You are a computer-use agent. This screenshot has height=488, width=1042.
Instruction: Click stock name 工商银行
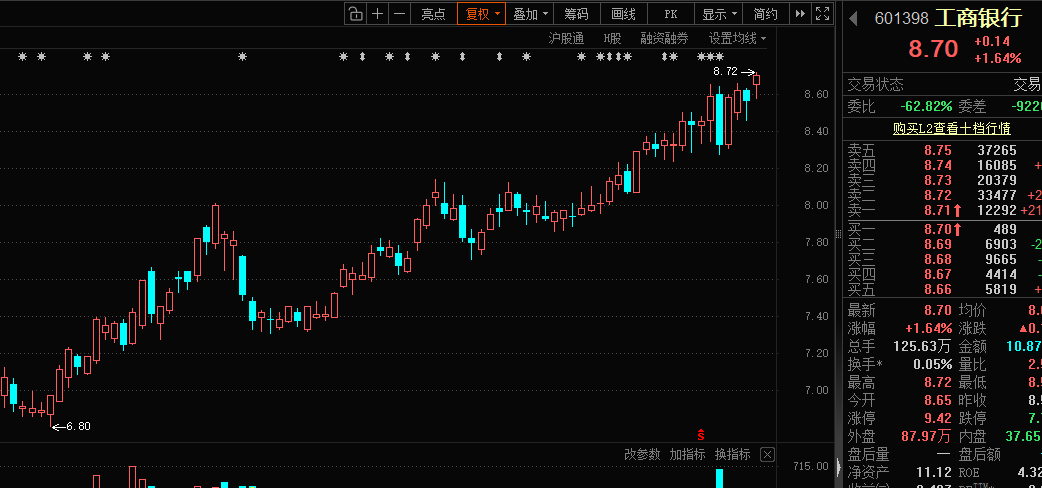[978, 18]
